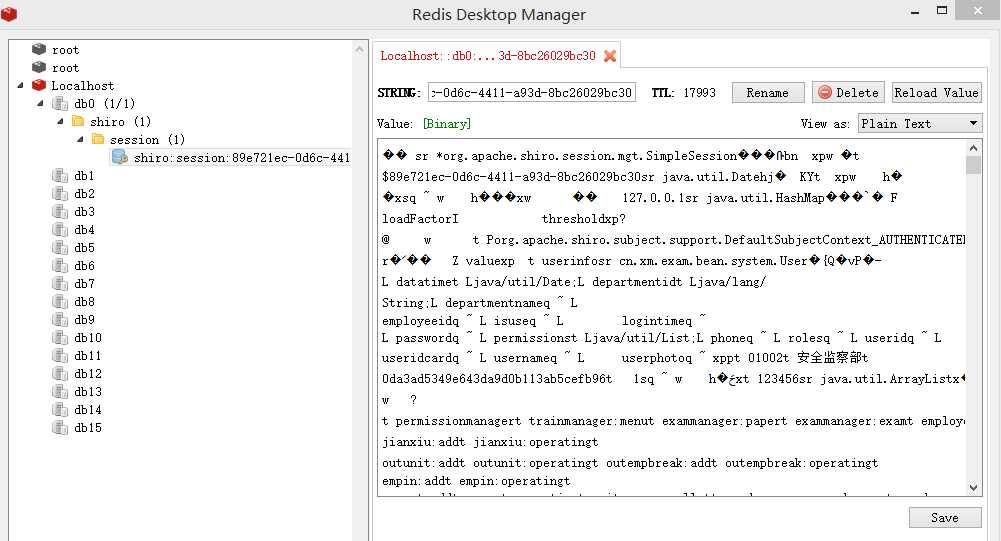Collapse the db0 database node
The width and height of the screenshot is (1001, 541).
click(41, 103)
